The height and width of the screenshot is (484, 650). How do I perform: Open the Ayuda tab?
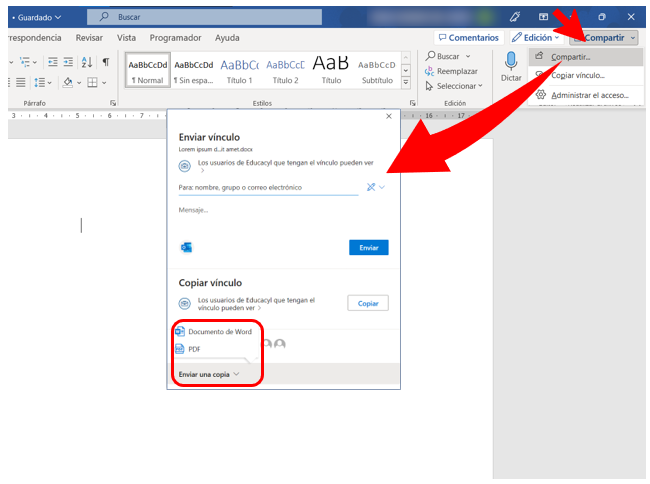(x=227, y=38)
